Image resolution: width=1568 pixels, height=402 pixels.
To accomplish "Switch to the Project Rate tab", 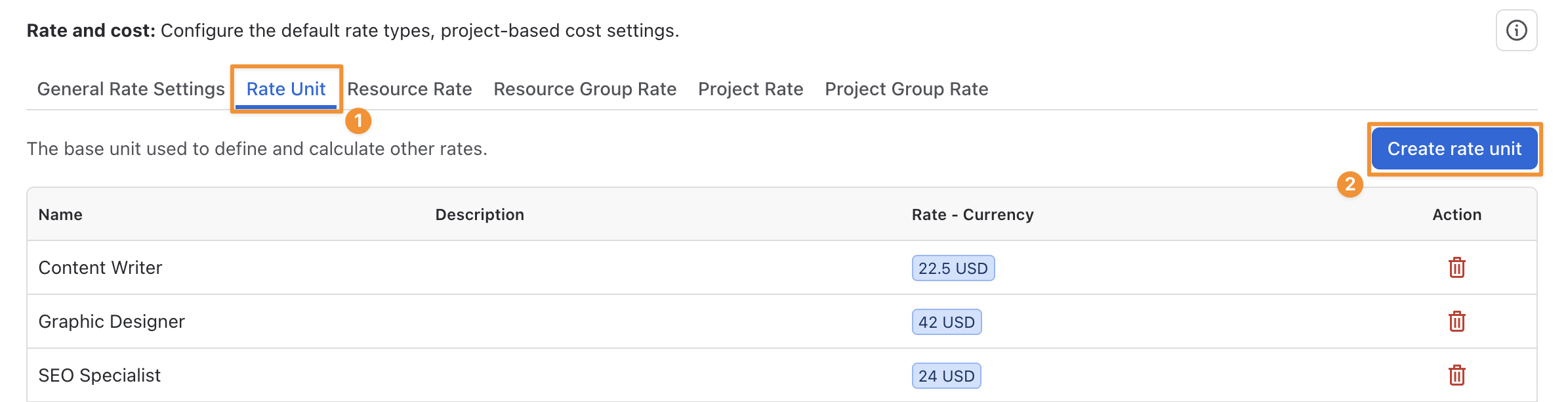I will (751, 89).
